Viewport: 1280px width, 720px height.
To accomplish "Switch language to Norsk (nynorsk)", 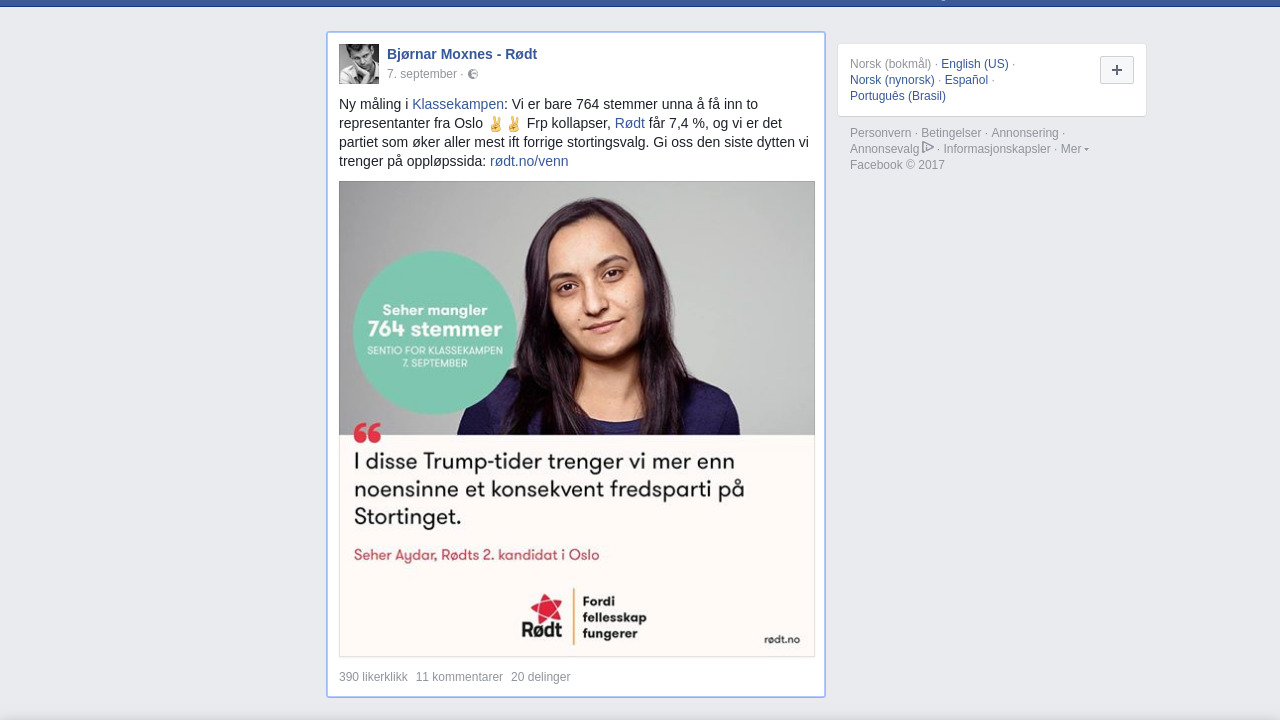I will click(x=892, y=80).
